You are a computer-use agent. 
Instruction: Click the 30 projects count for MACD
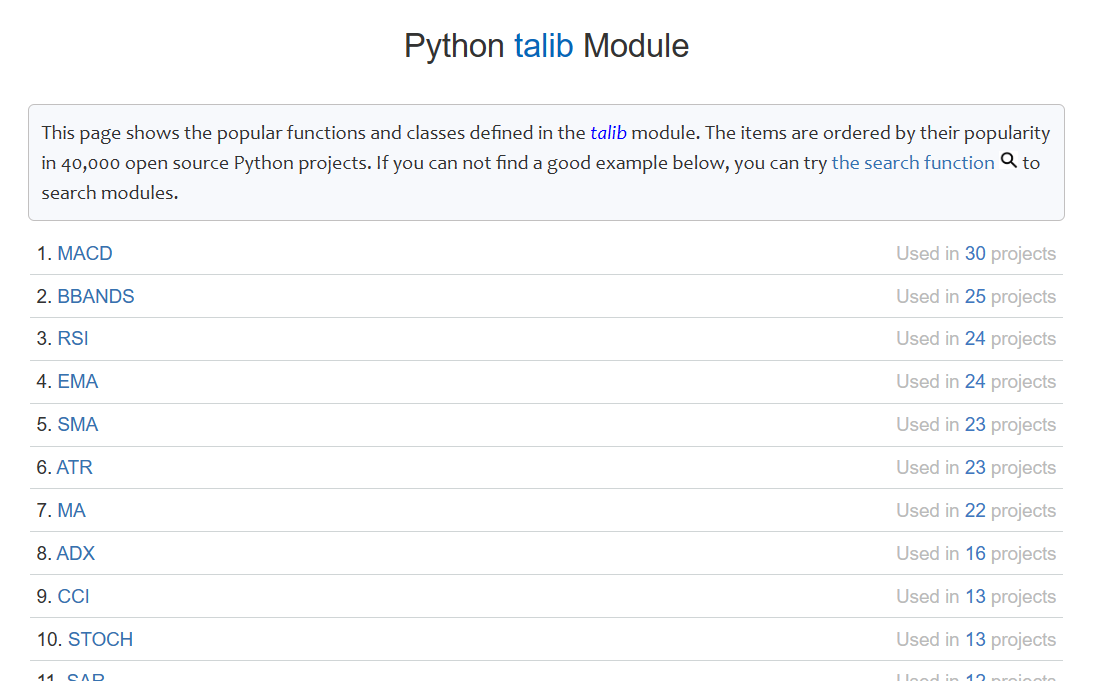pyautogui.click(x=973, y=253)
